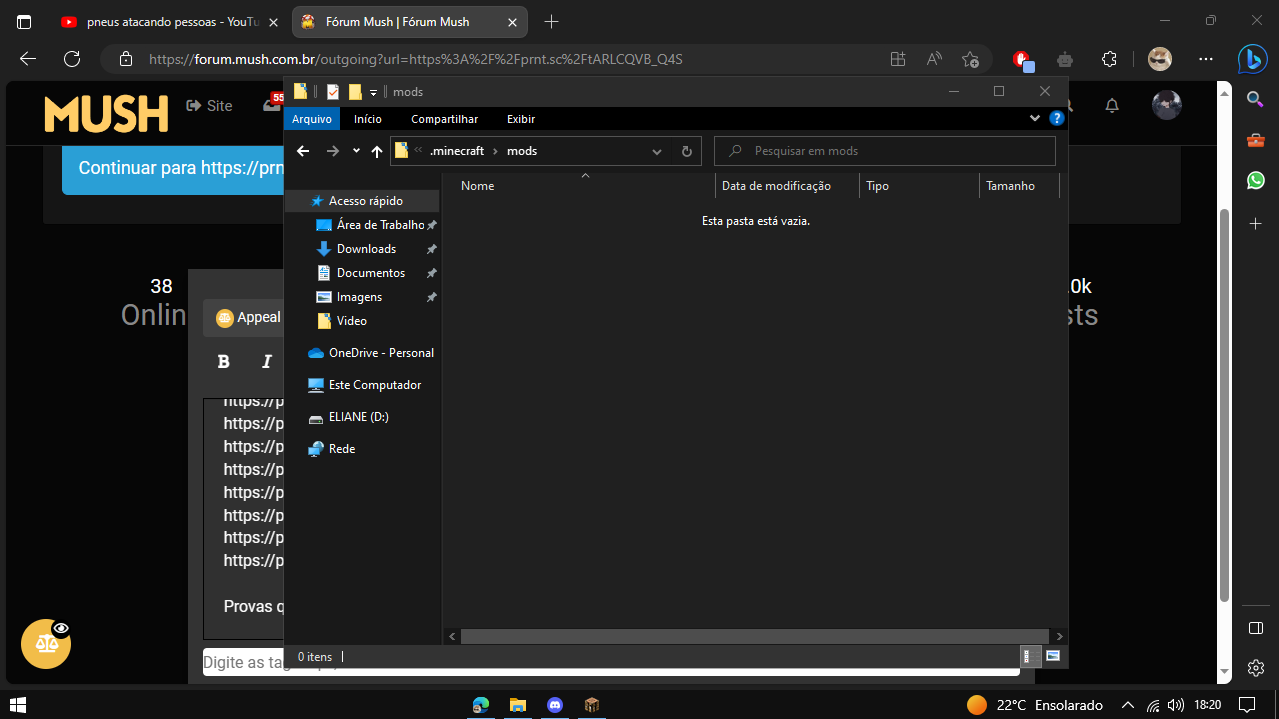Open the Arquivo menu in Explorer
The width and height of the screenshot is (1279, 719).
pyautogui.click(x=312, y=119)
